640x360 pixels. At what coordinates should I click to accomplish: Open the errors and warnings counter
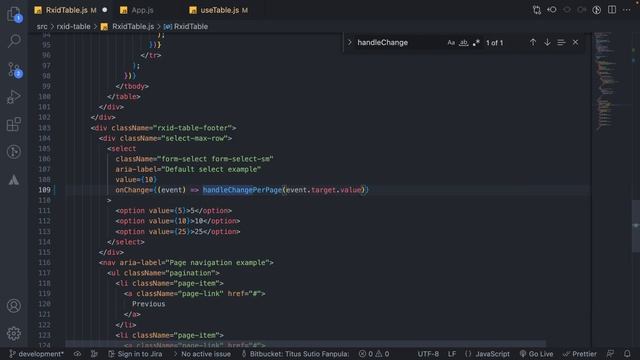(x=374, y=354)
